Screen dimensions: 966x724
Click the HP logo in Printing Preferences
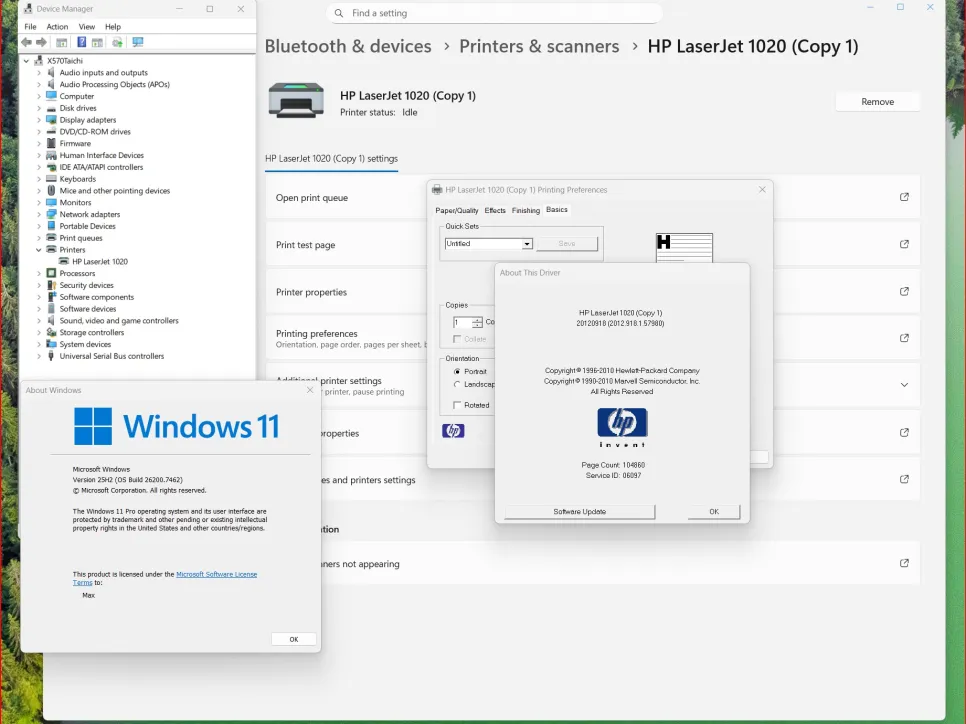pos(453,431)
